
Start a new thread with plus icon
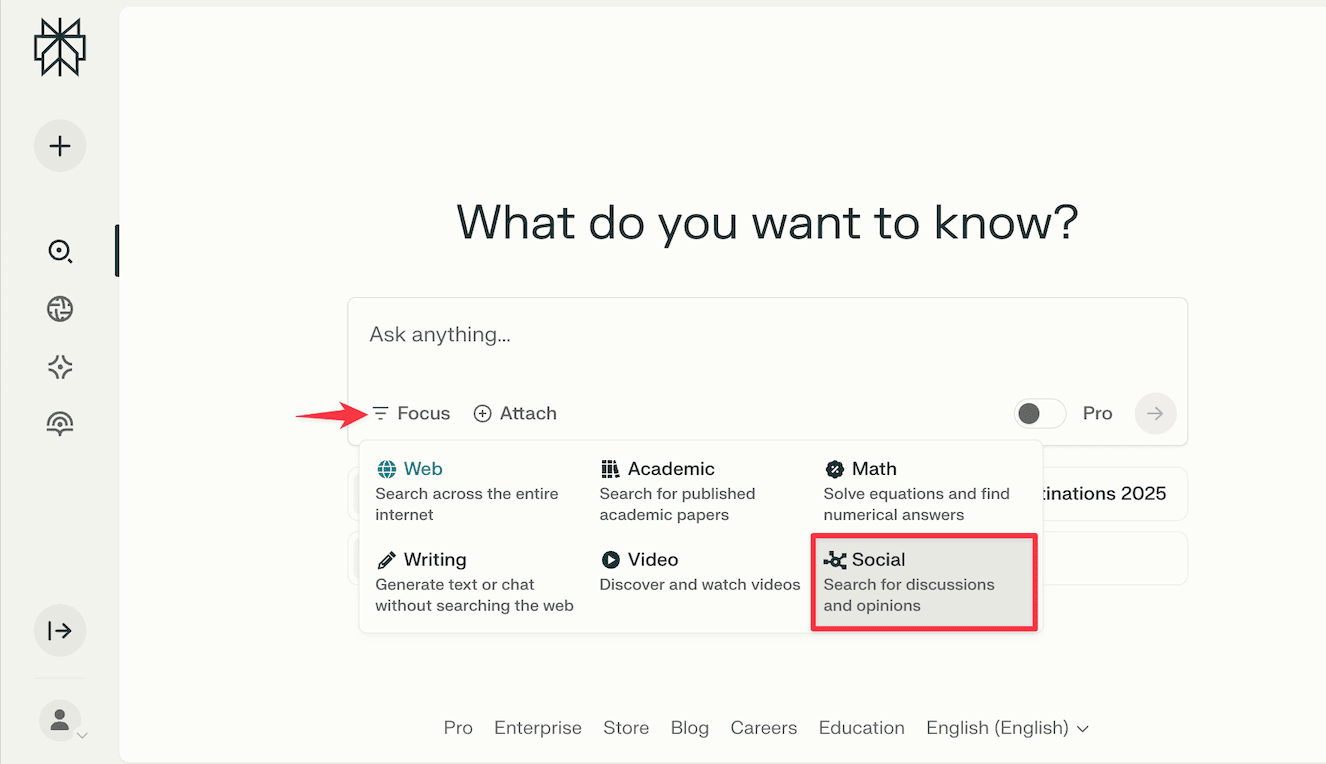(60, 146)
